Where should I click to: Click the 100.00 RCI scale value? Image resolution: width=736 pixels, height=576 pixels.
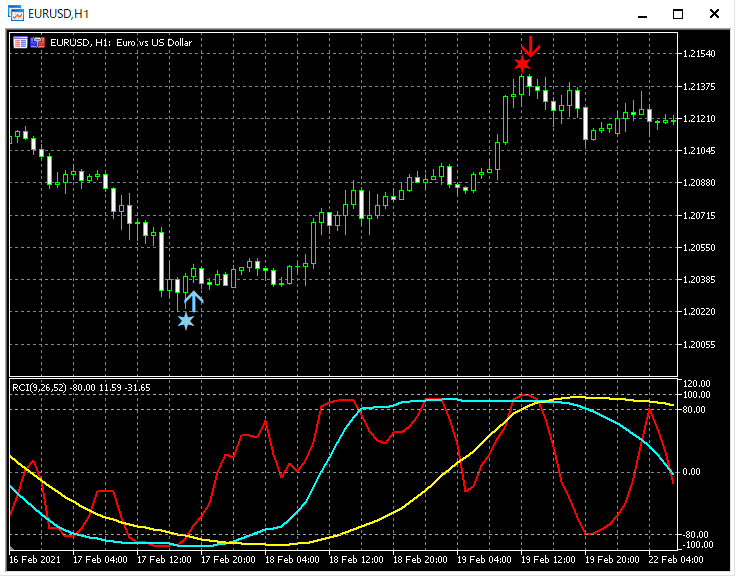tap(697, 395)
